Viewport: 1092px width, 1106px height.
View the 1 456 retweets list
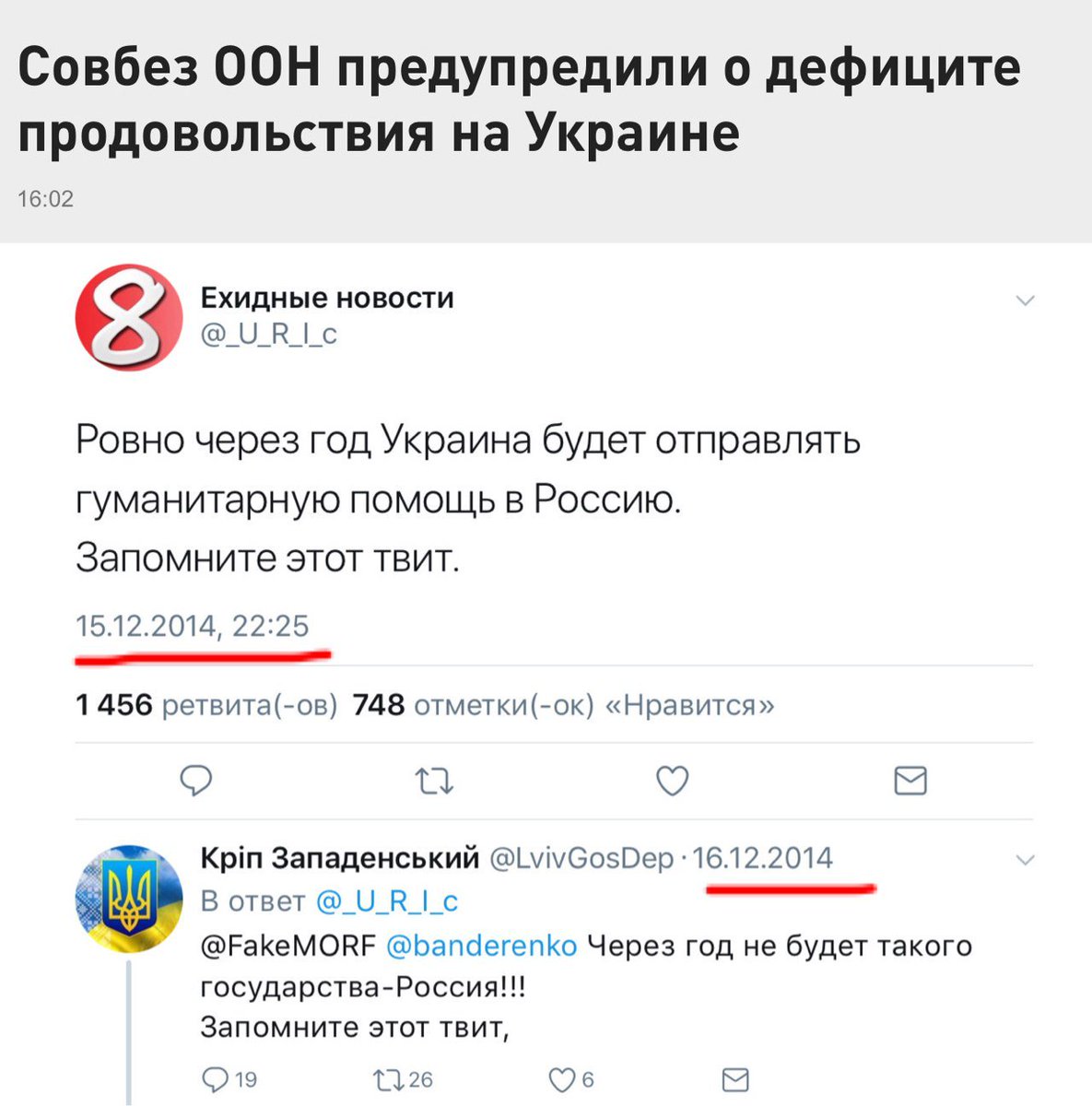pos(206,706)
